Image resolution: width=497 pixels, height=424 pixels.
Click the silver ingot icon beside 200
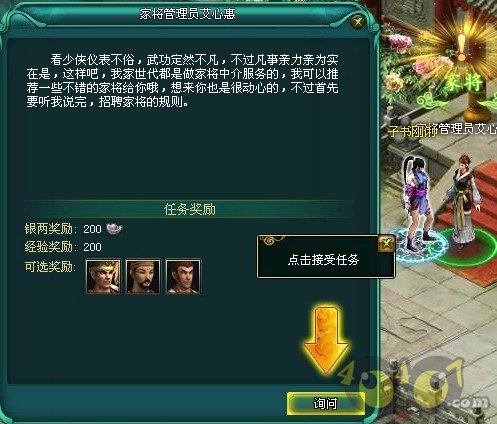114,229
